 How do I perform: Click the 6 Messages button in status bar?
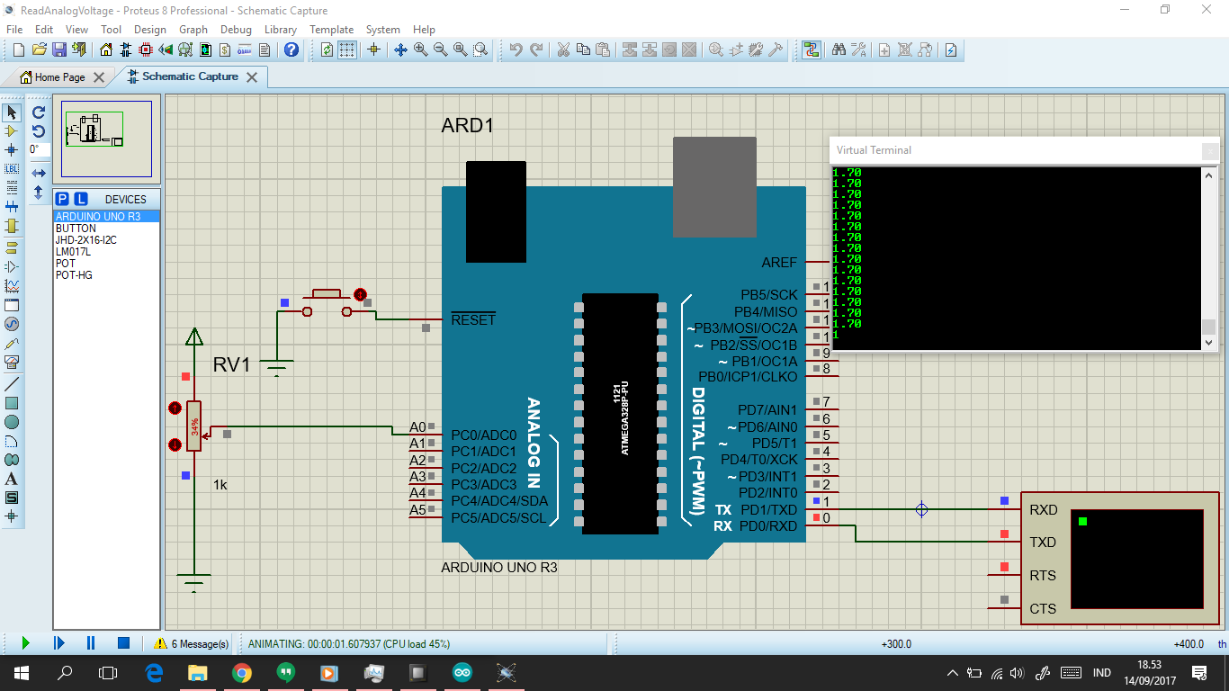click(190, 643)
